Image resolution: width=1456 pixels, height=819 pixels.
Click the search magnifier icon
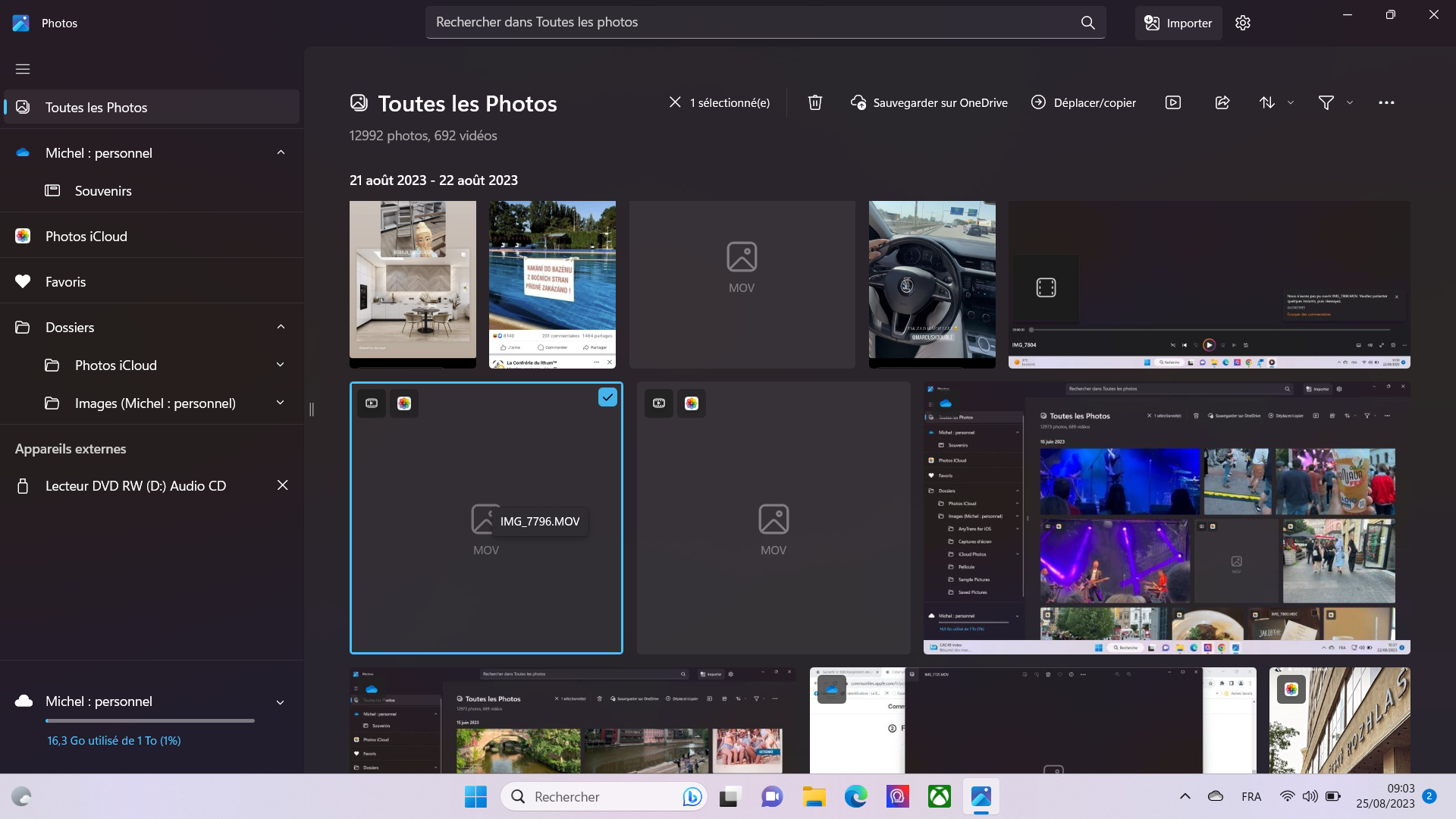[1088, 23]
